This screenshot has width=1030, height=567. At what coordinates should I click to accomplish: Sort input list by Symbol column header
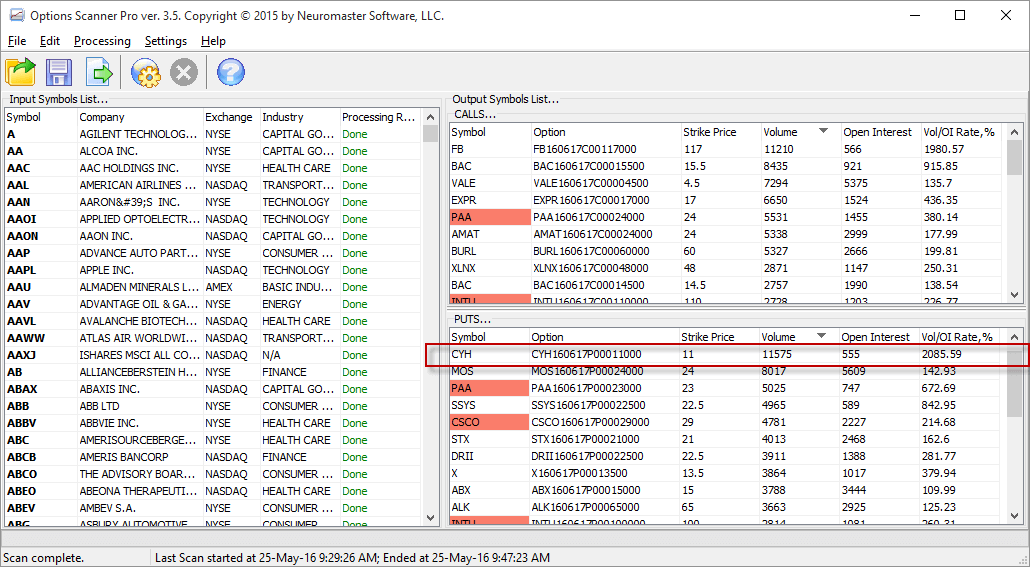click(x=41, y=117)
